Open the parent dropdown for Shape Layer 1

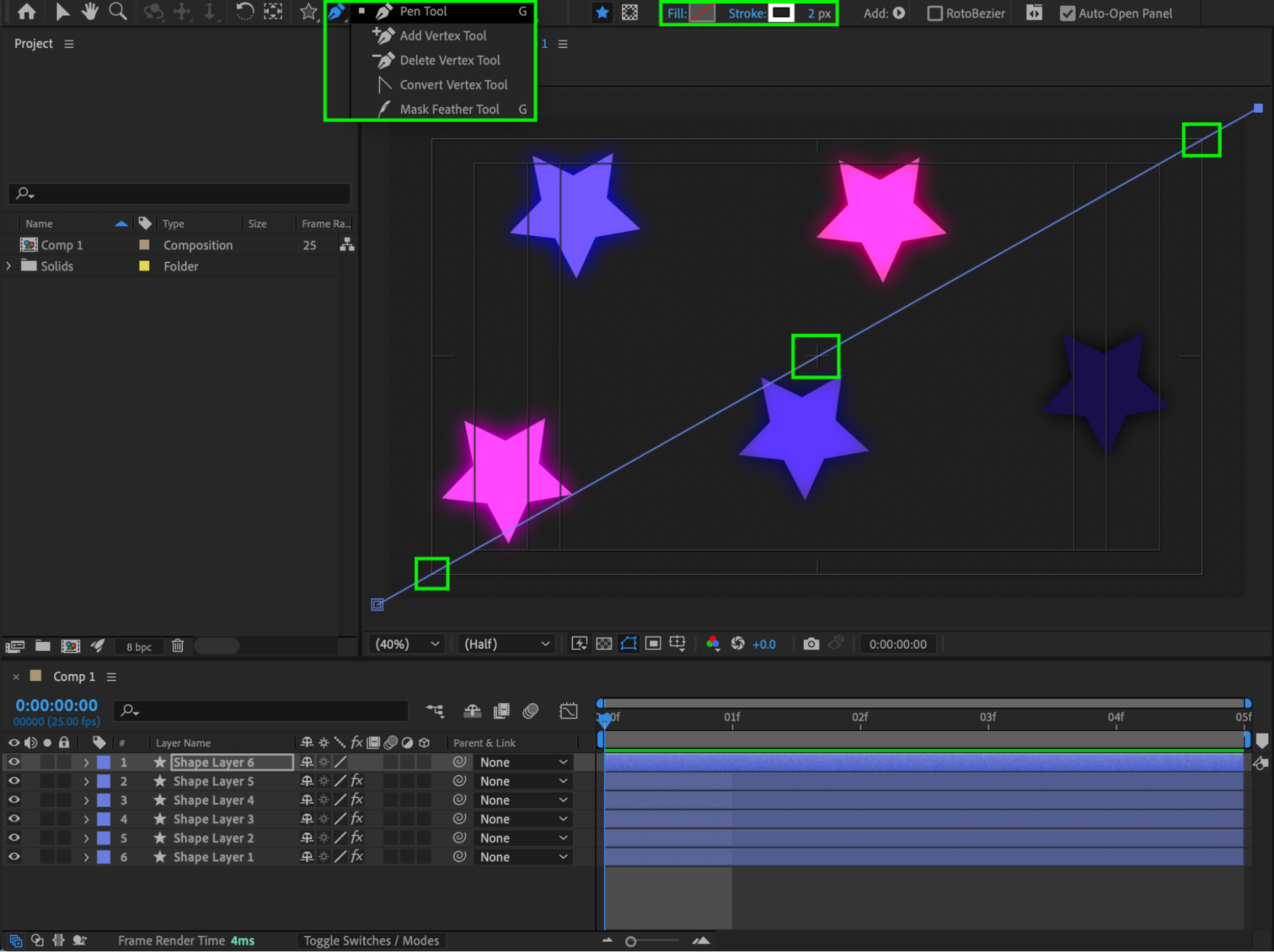523,857
